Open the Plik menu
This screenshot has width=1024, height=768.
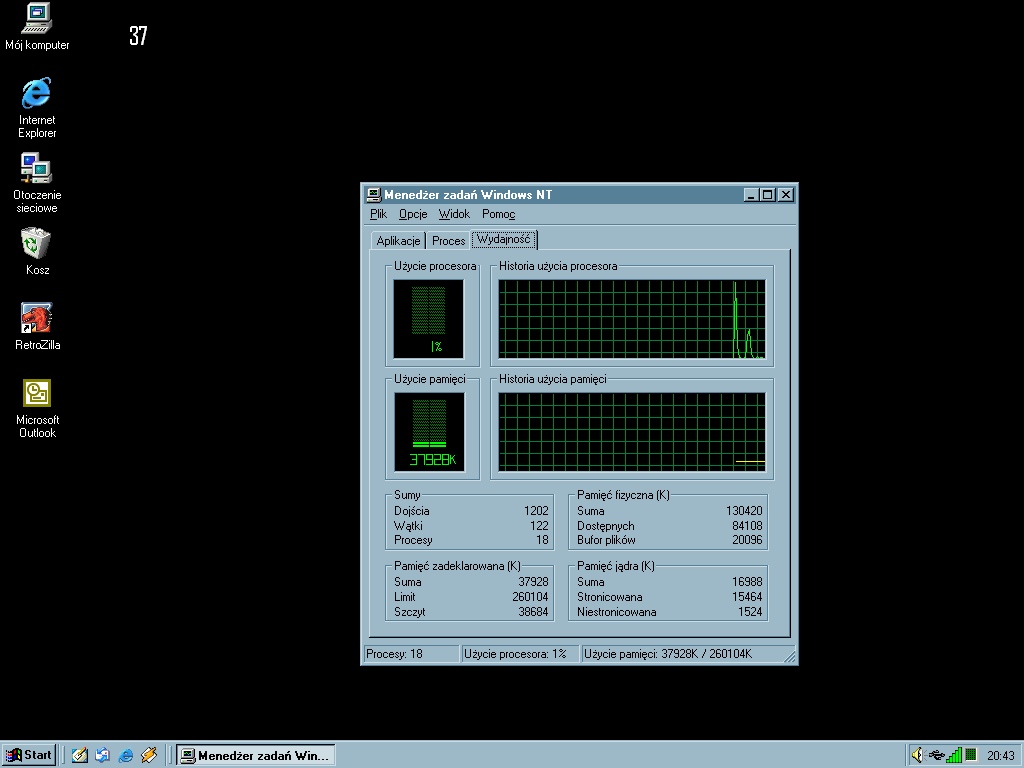coord(378,214)
